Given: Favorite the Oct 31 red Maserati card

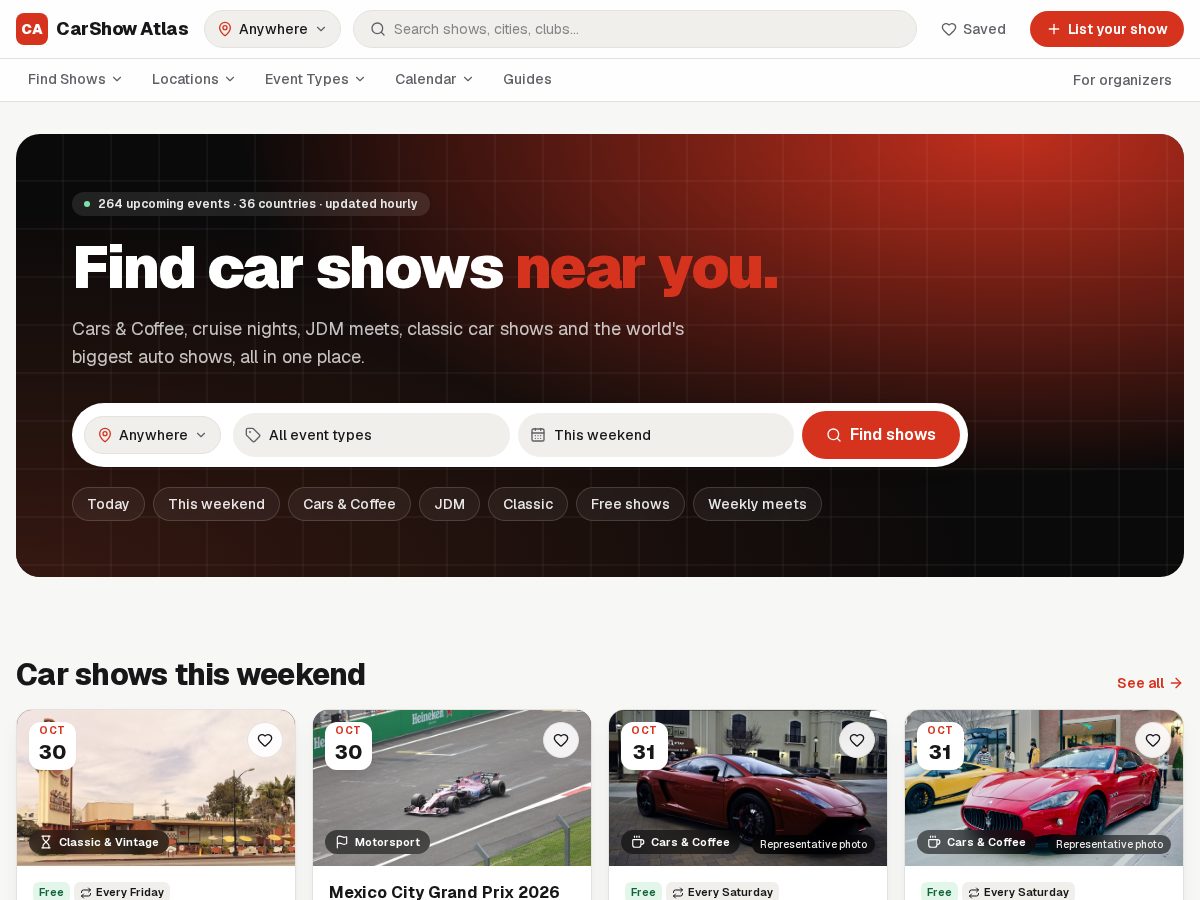Looking at the screenshot, I should pos(1153,740).
